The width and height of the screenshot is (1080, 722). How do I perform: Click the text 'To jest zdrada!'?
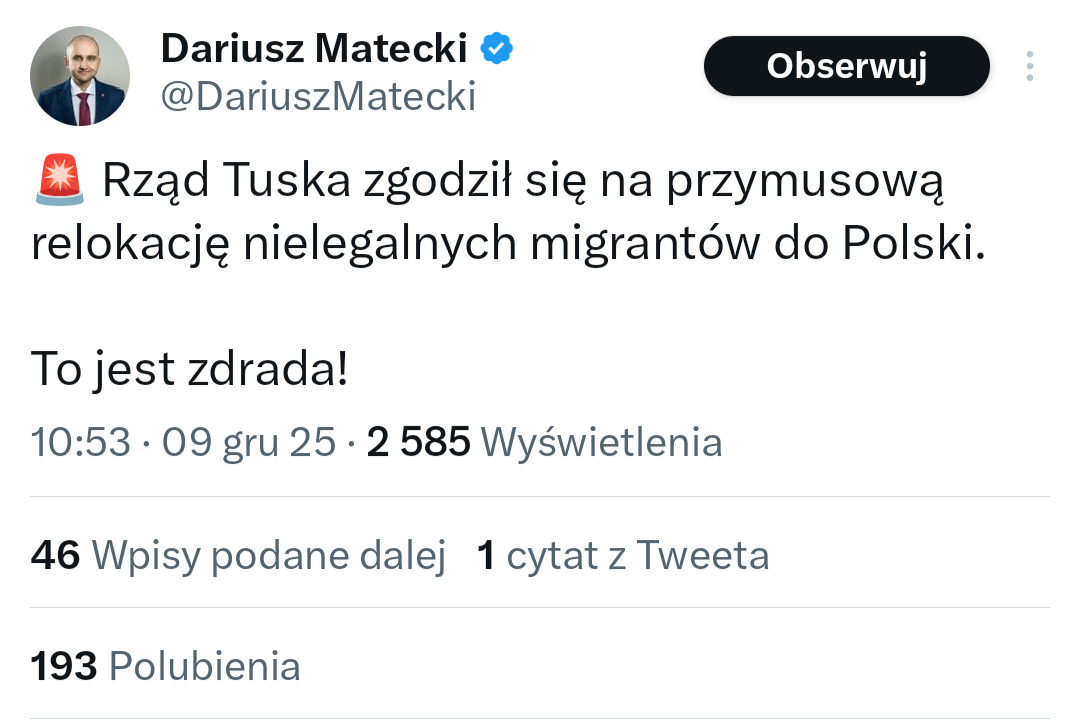click(x=190, y=369)
